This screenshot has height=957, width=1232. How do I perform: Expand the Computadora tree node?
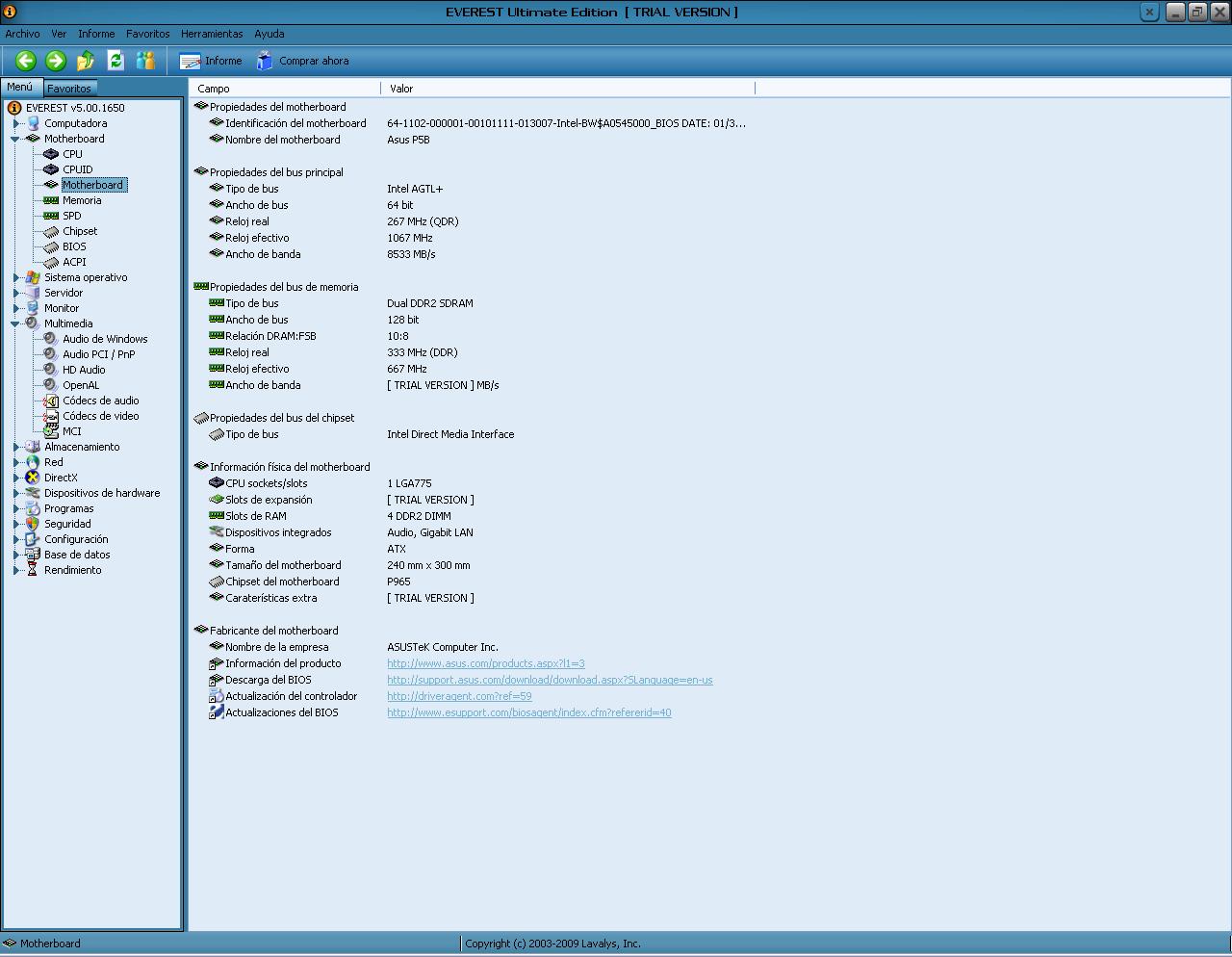pyautogui.click(x=16, y=123)
